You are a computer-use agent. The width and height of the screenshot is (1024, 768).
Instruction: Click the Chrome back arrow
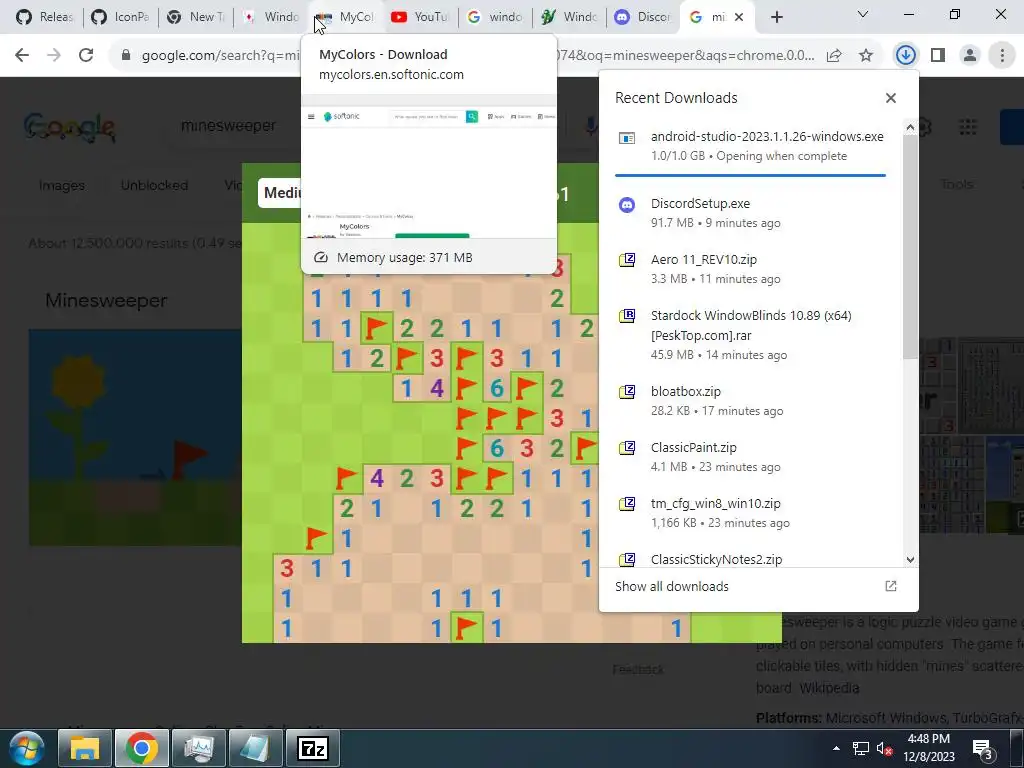click(x=22, y=56)
